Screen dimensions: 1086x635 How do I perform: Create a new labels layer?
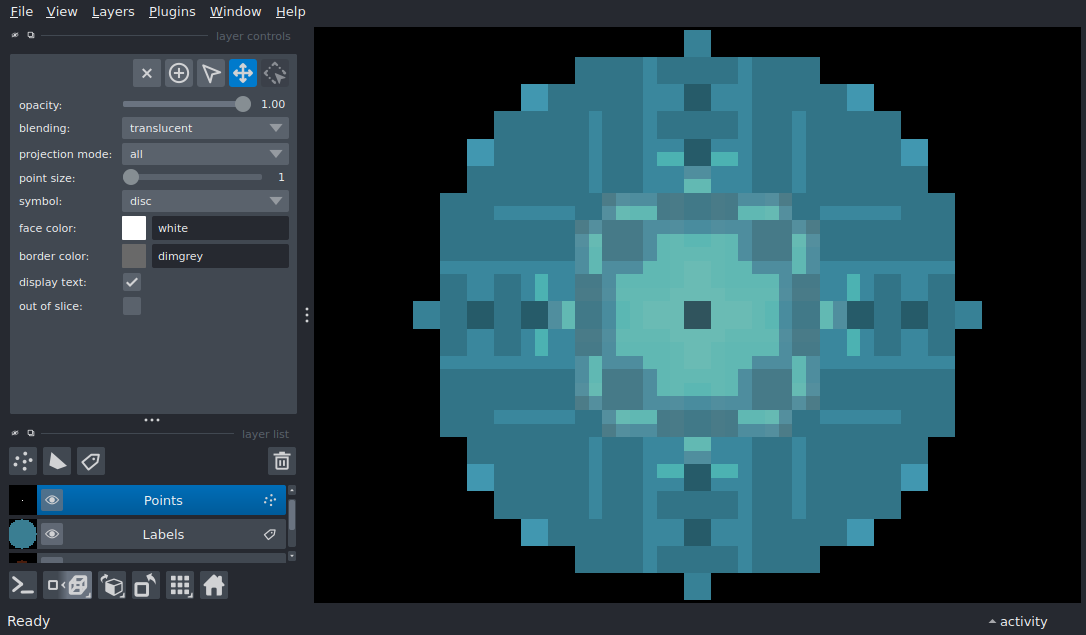91,461
